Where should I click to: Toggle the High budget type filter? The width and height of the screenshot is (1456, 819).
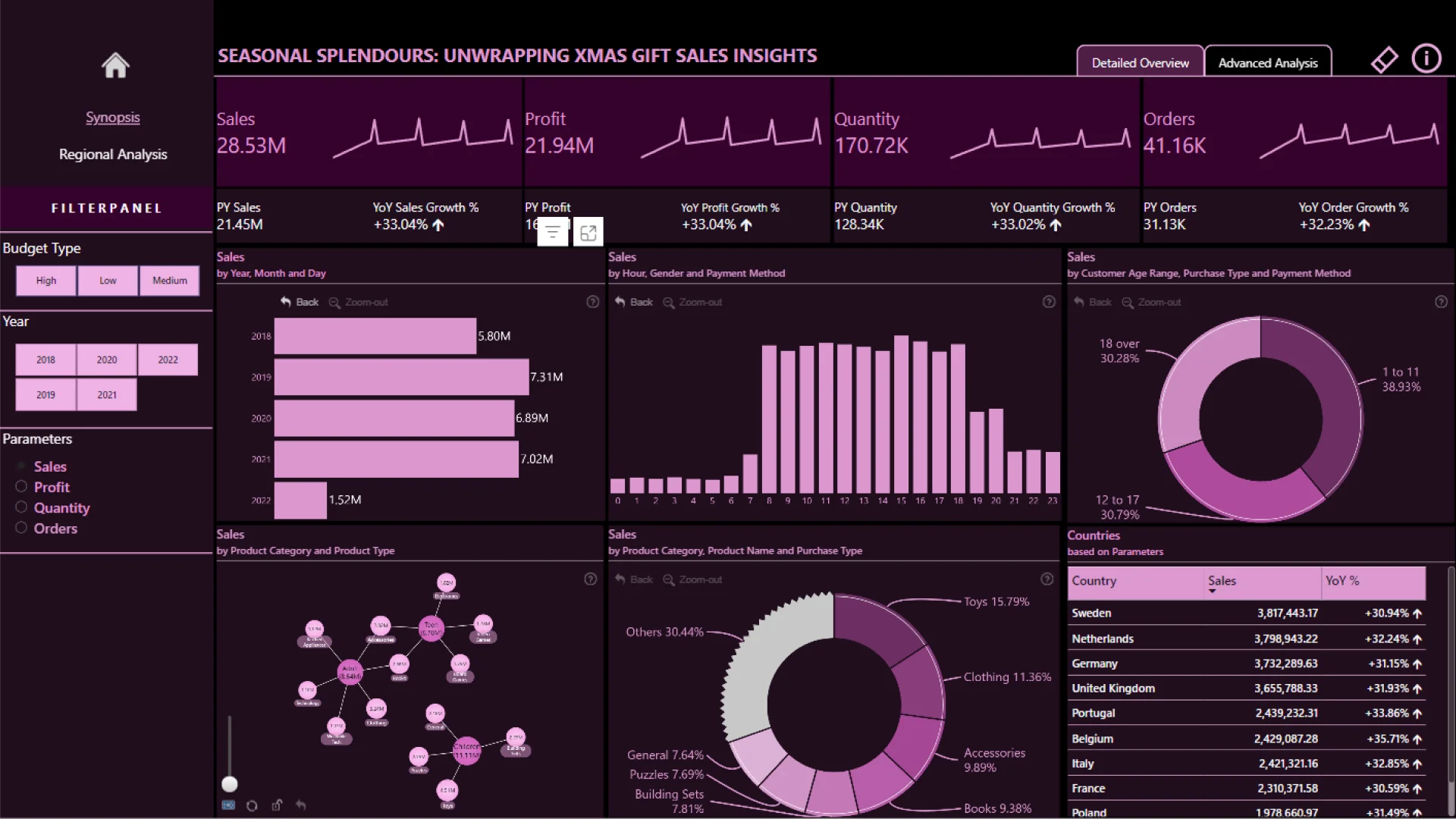46,281
